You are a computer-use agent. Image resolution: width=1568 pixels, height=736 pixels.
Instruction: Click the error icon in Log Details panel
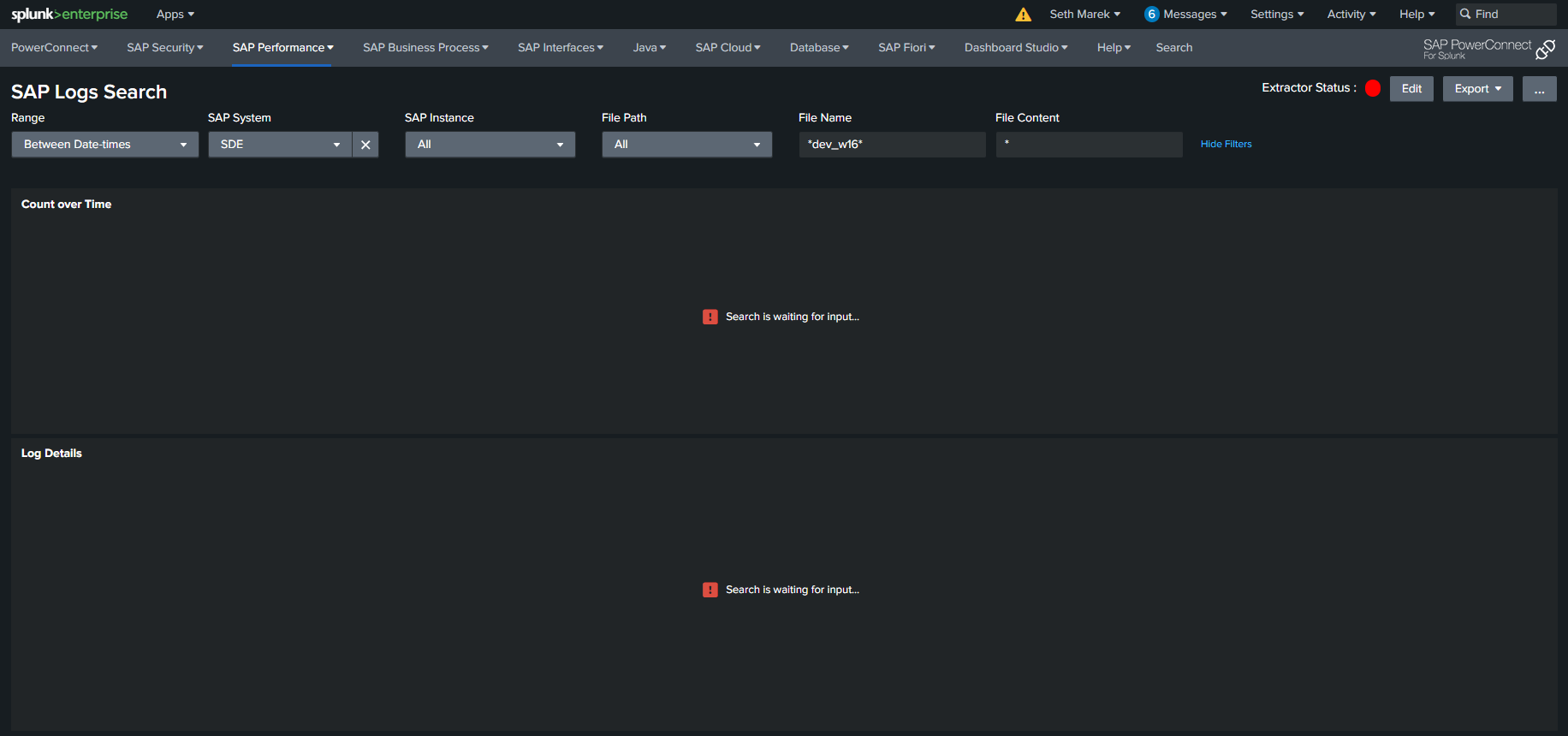pos(710,590)
